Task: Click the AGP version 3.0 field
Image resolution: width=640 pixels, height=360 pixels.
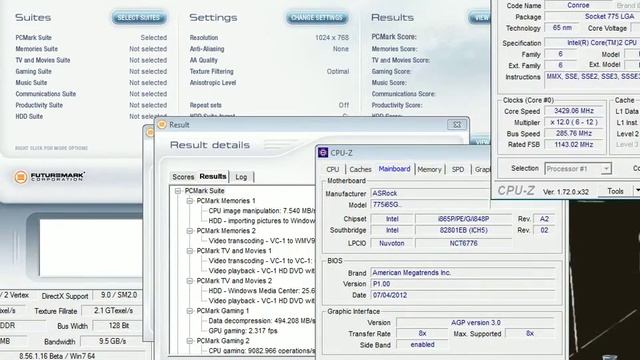Action: [x=476, y=322]
